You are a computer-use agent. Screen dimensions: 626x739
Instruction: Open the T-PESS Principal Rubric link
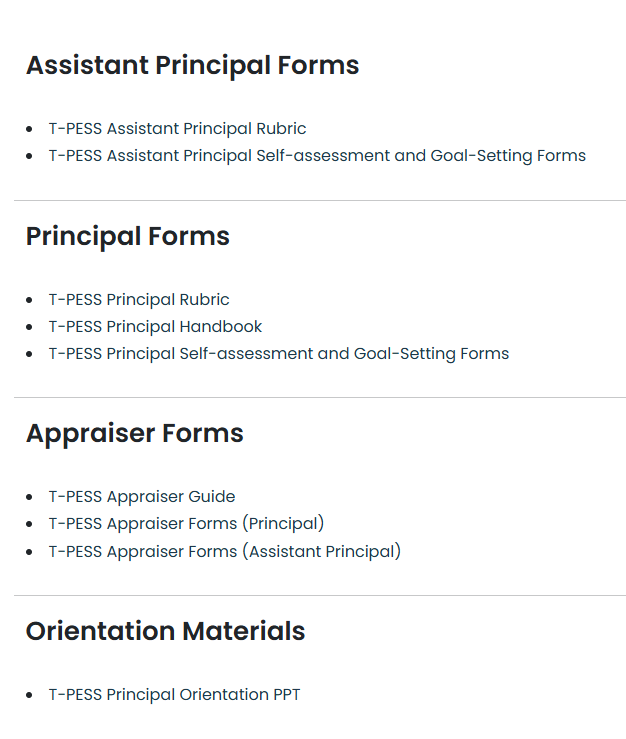139,300
